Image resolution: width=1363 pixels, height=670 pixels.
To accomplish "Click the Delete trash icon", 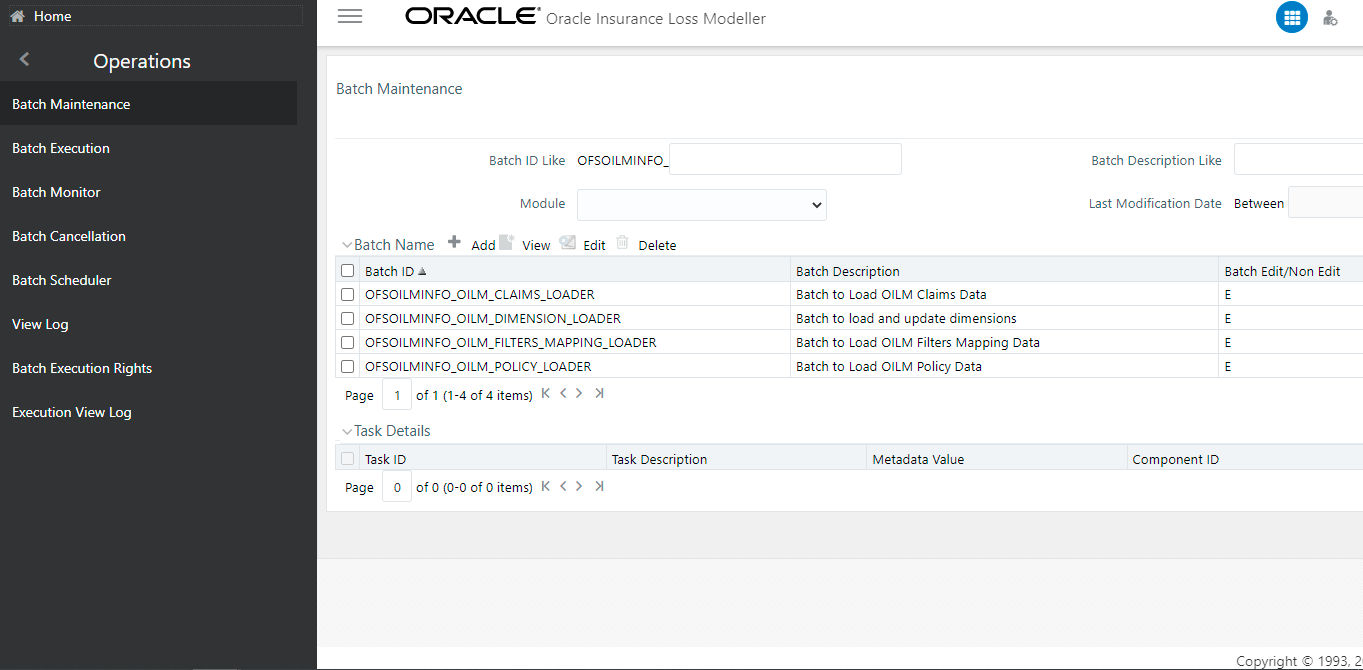I will pos(622,242).
